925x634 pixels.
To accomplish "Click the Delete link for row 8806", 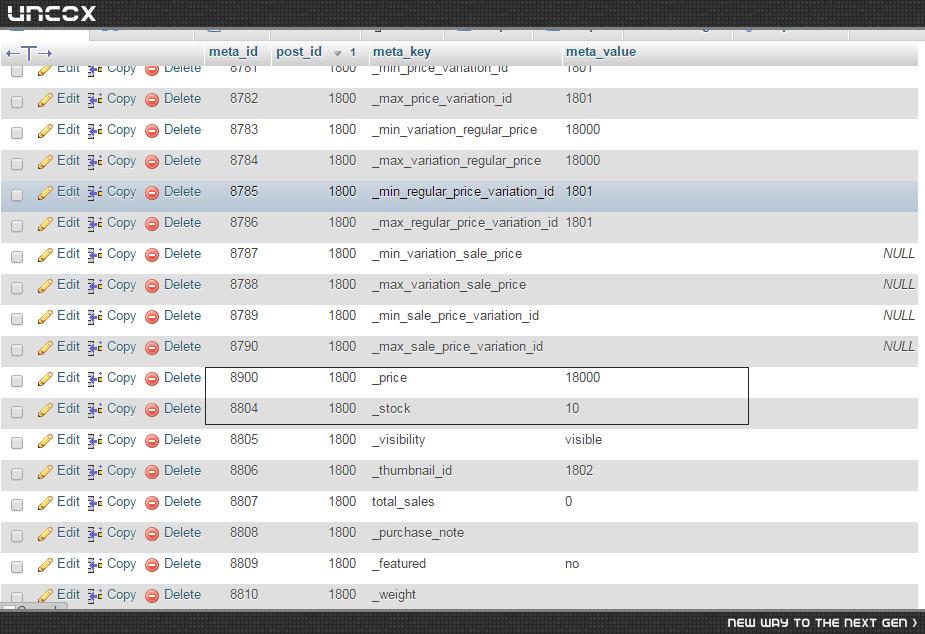I will pyautogui.click(x=182, y=471).
